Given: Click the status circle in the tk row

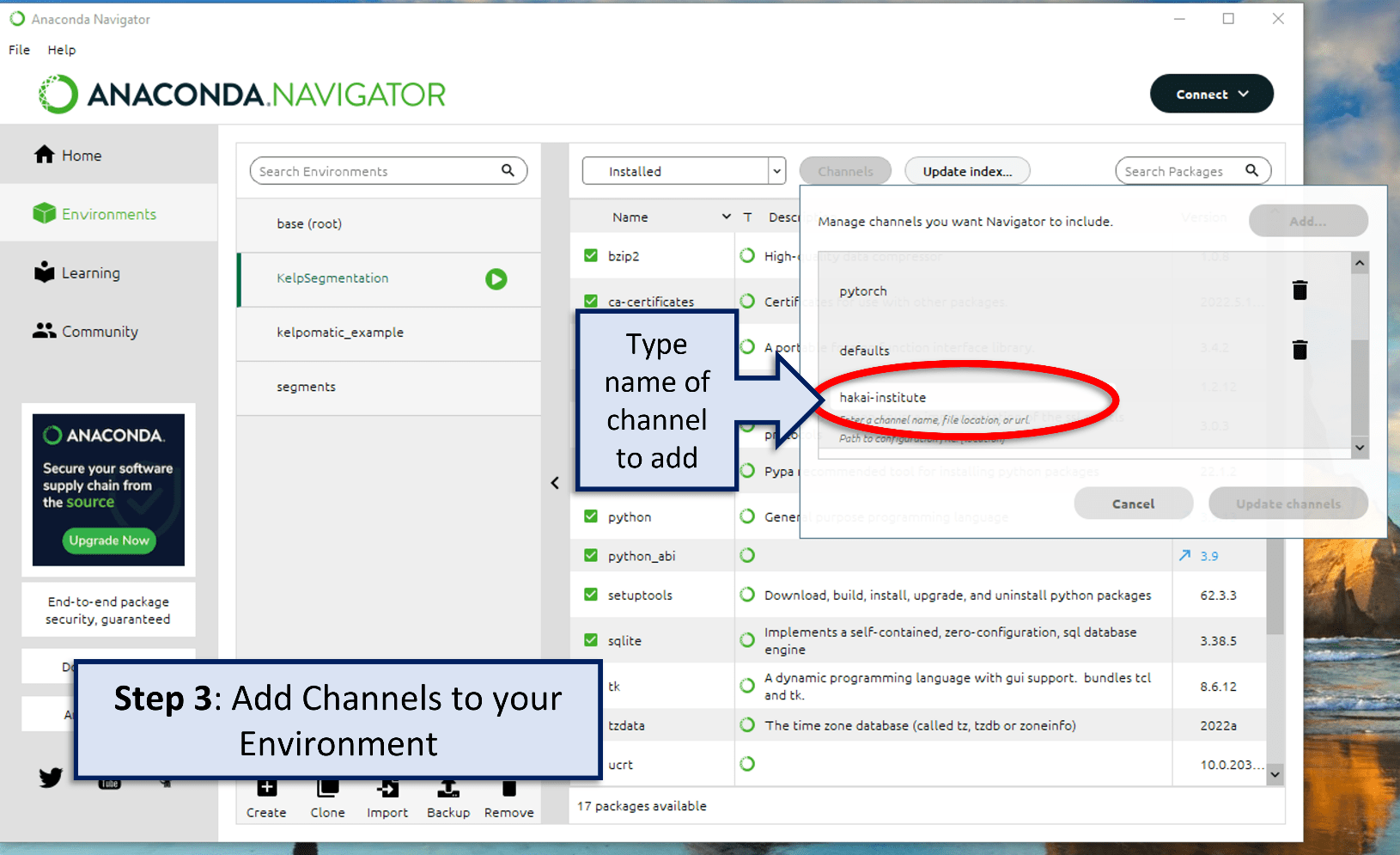Looking at the screenshot, I should (747, 686).
